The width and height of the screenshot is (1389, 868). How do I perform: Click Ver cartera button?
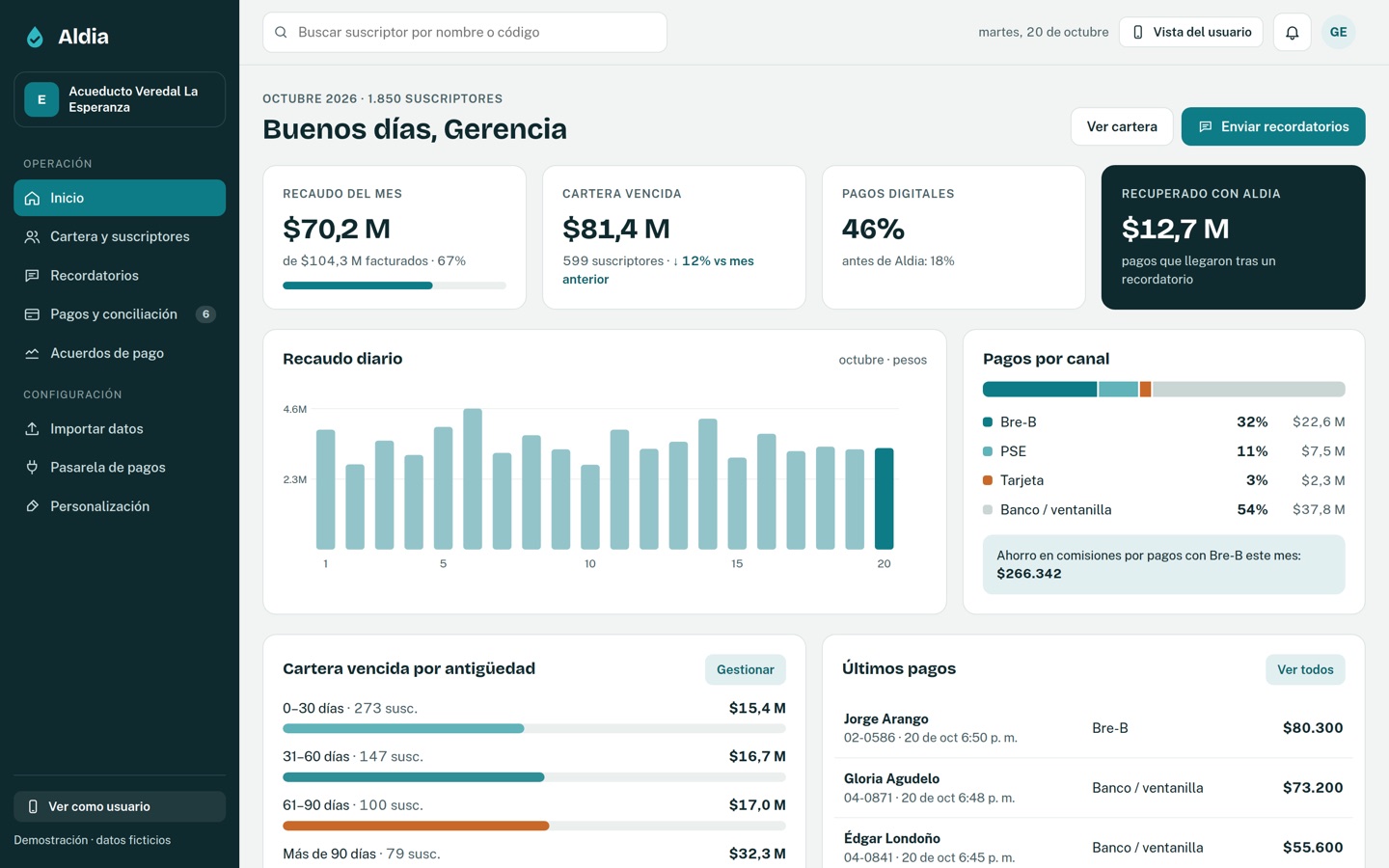1122,126
